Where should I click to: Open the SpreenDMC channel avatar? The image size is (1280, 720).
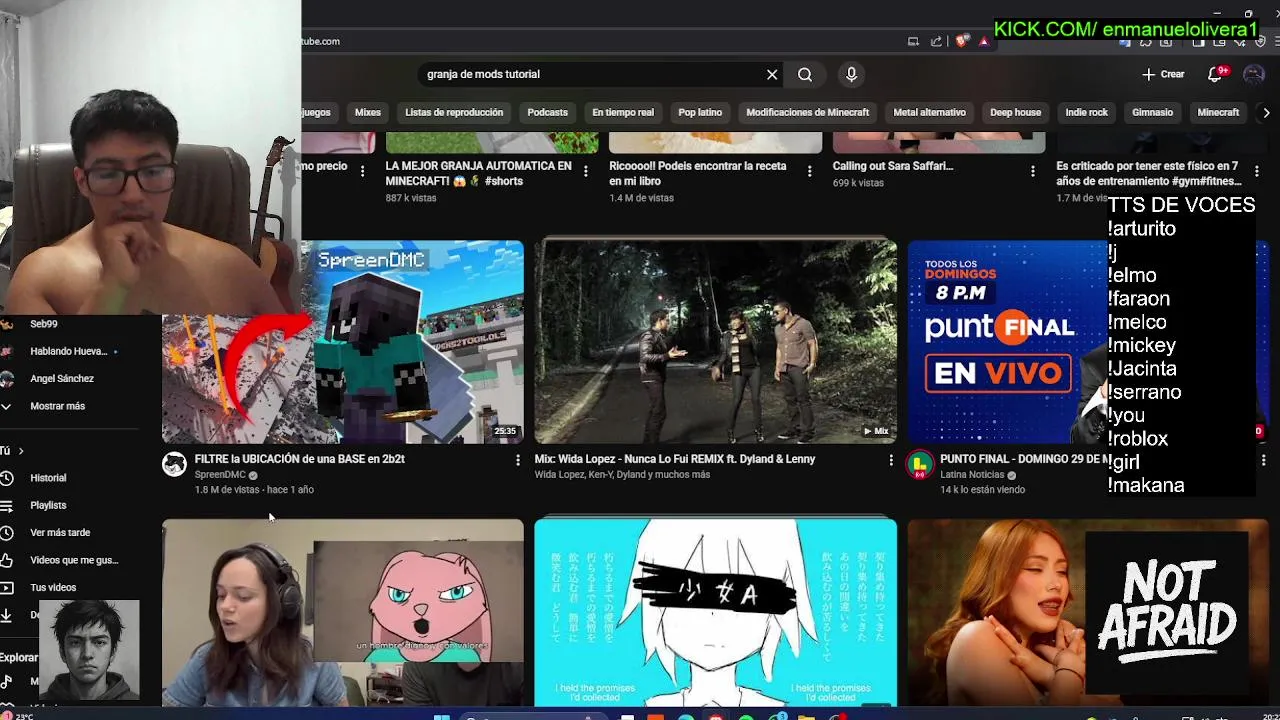coord(175,464)
